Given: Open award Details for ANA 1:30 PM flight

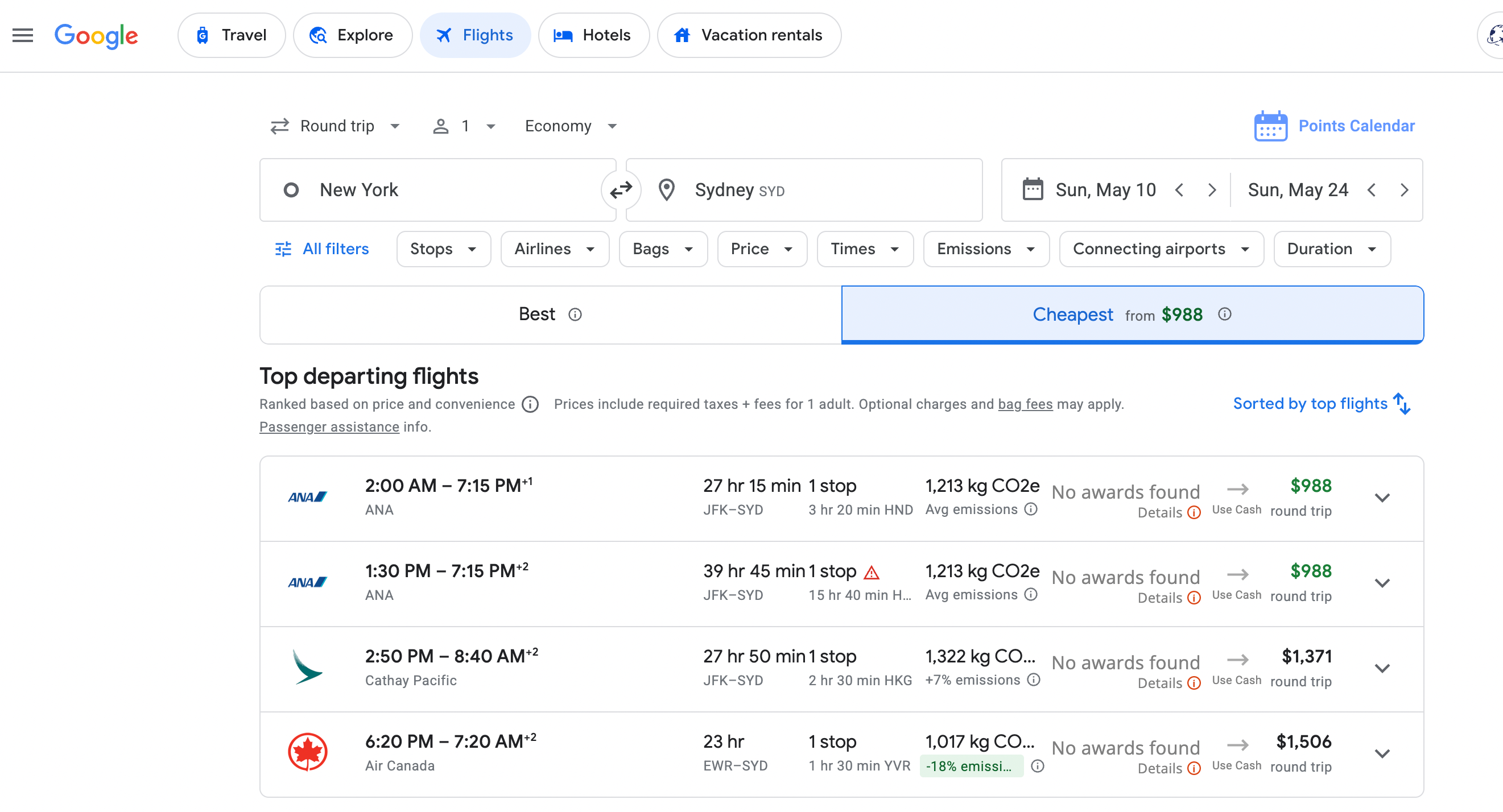Looking at the screenshot, I should (1168, 598).
